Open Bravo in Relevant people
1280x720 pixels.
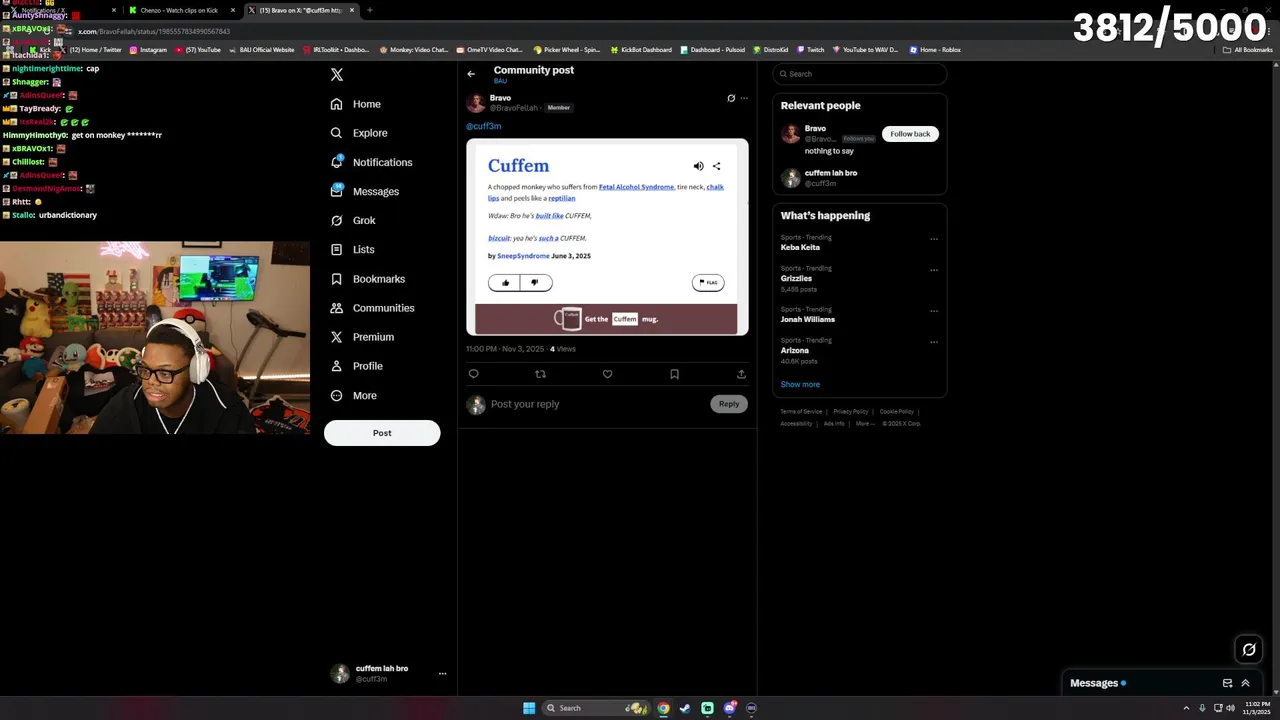click(x=815, y=128)
